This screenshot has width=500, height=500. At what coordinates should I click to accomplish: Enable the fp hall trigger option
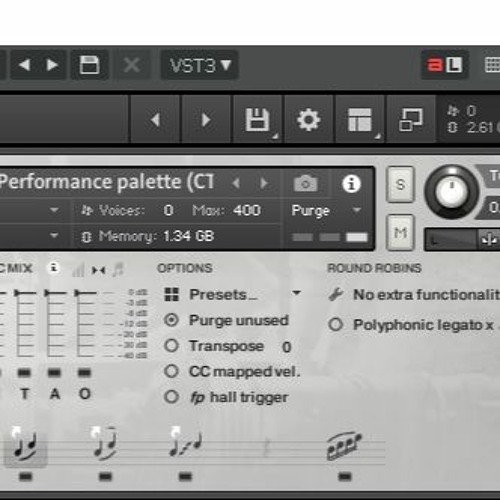pyautogui.click(x=172, y=397)
